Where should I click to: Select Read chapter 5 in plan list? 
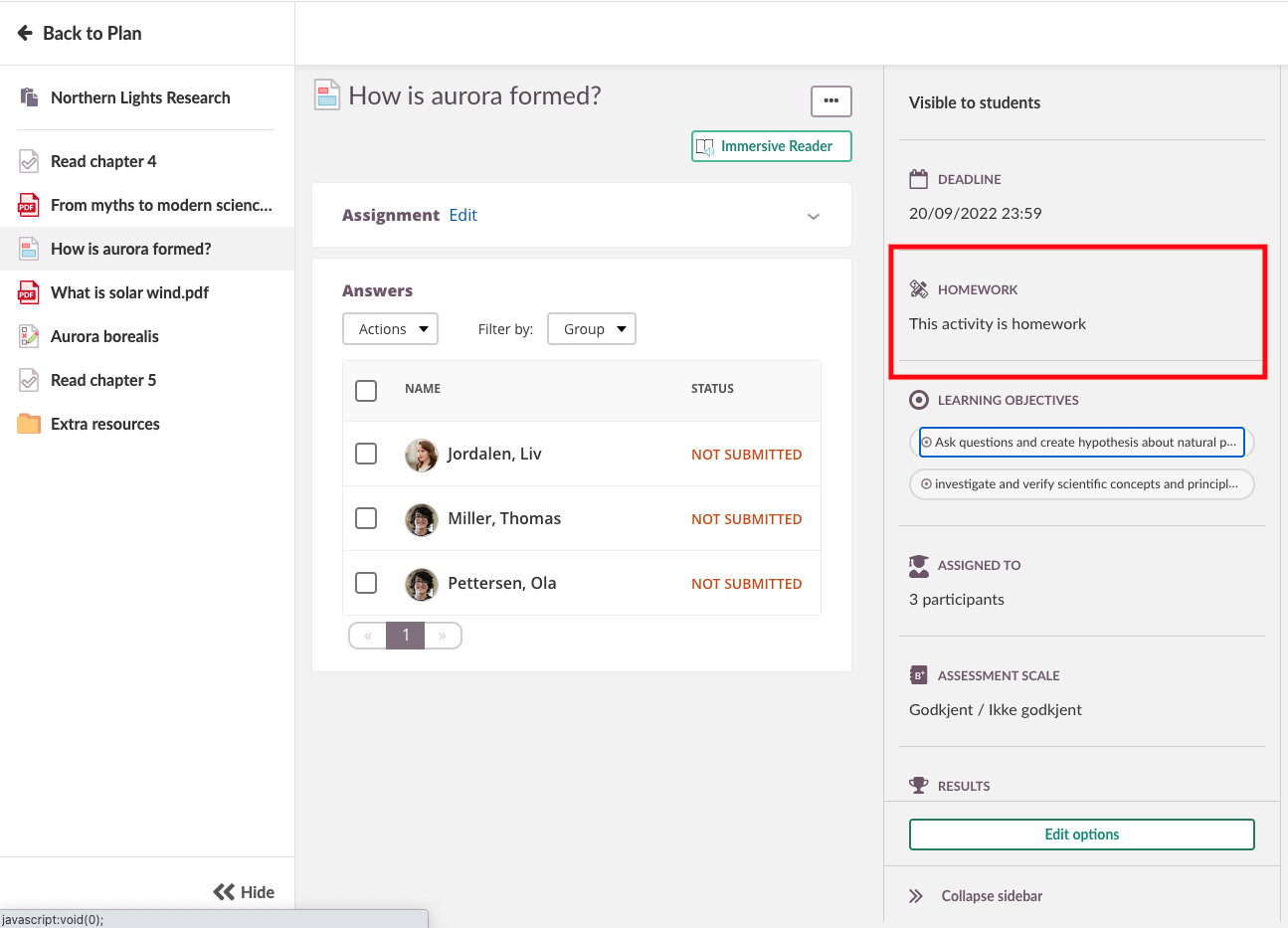pos(103,380)
